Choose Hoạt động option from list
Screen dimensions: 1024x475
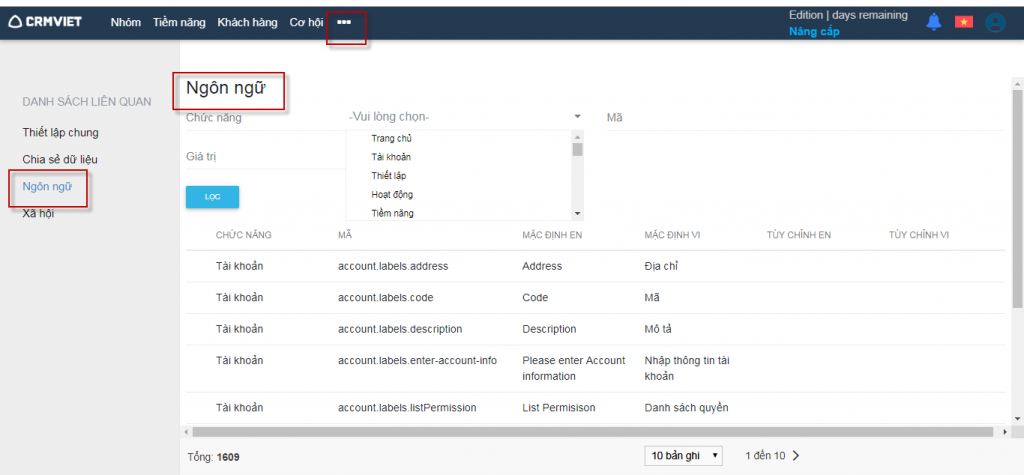point(392,195)
